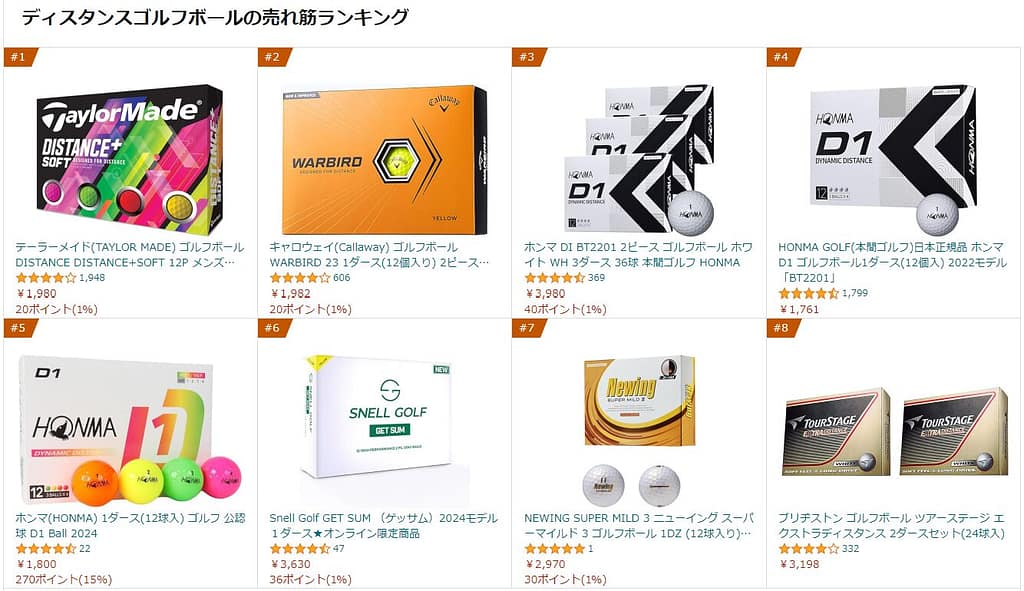Open the Honma D1 Ball 2024 title
This screenshot has width=1024, height=591.
130,525
